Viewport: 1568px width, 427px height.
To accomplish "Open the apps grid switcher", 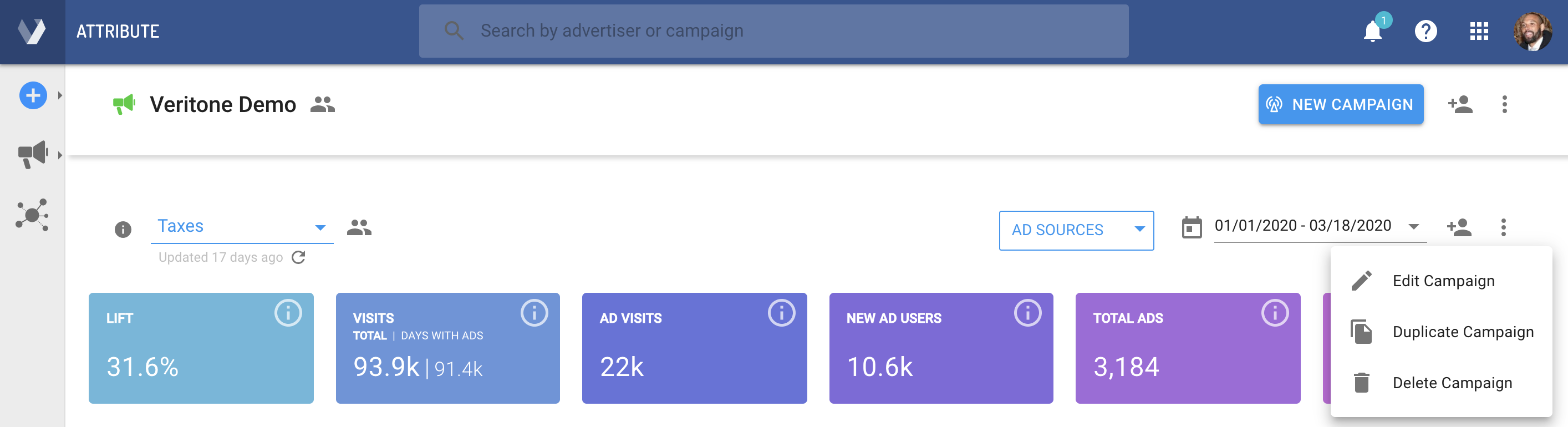I will click(x=1479, y=31).
